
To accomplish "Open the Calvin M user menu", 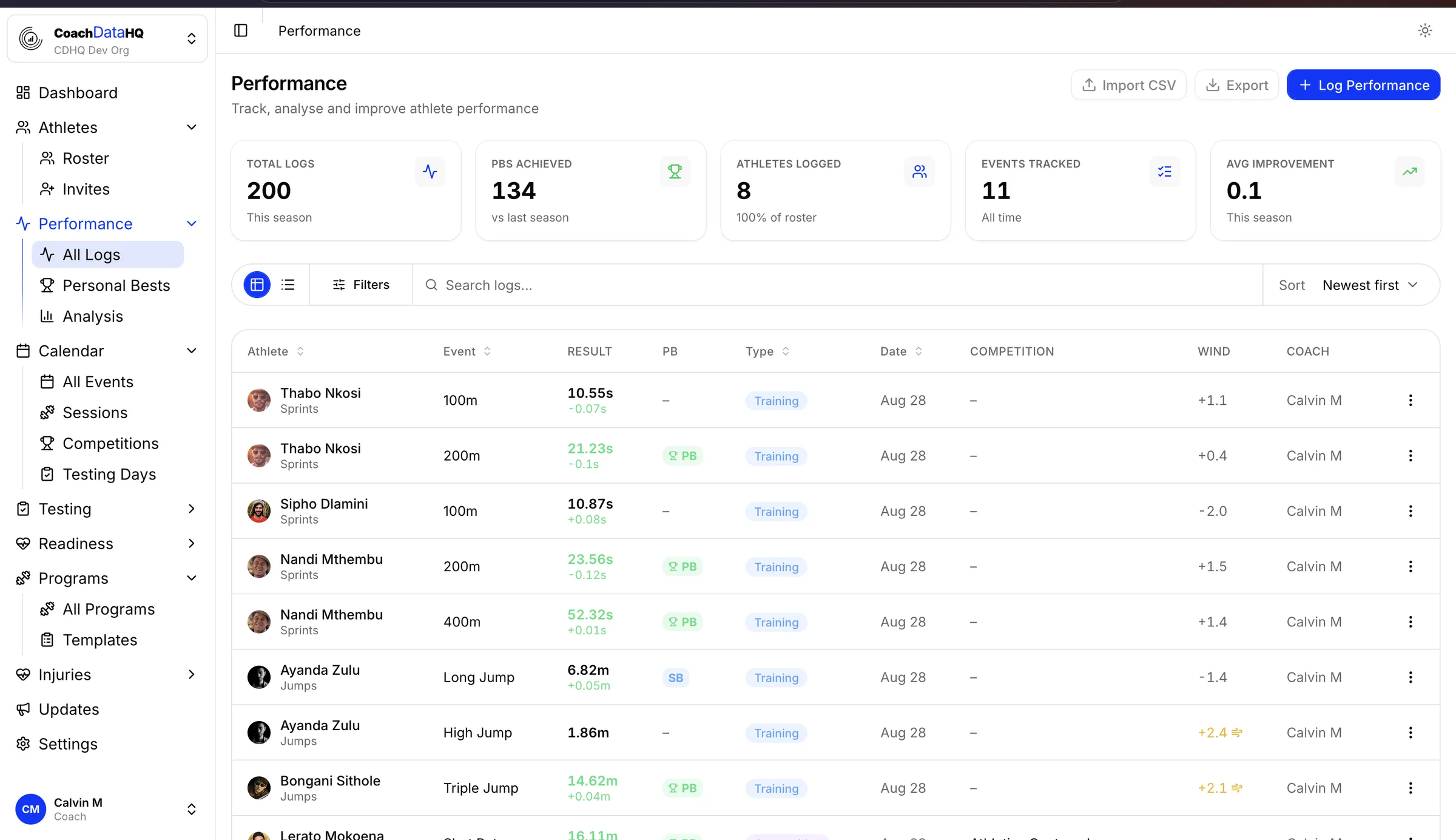I will coord(107,809).
